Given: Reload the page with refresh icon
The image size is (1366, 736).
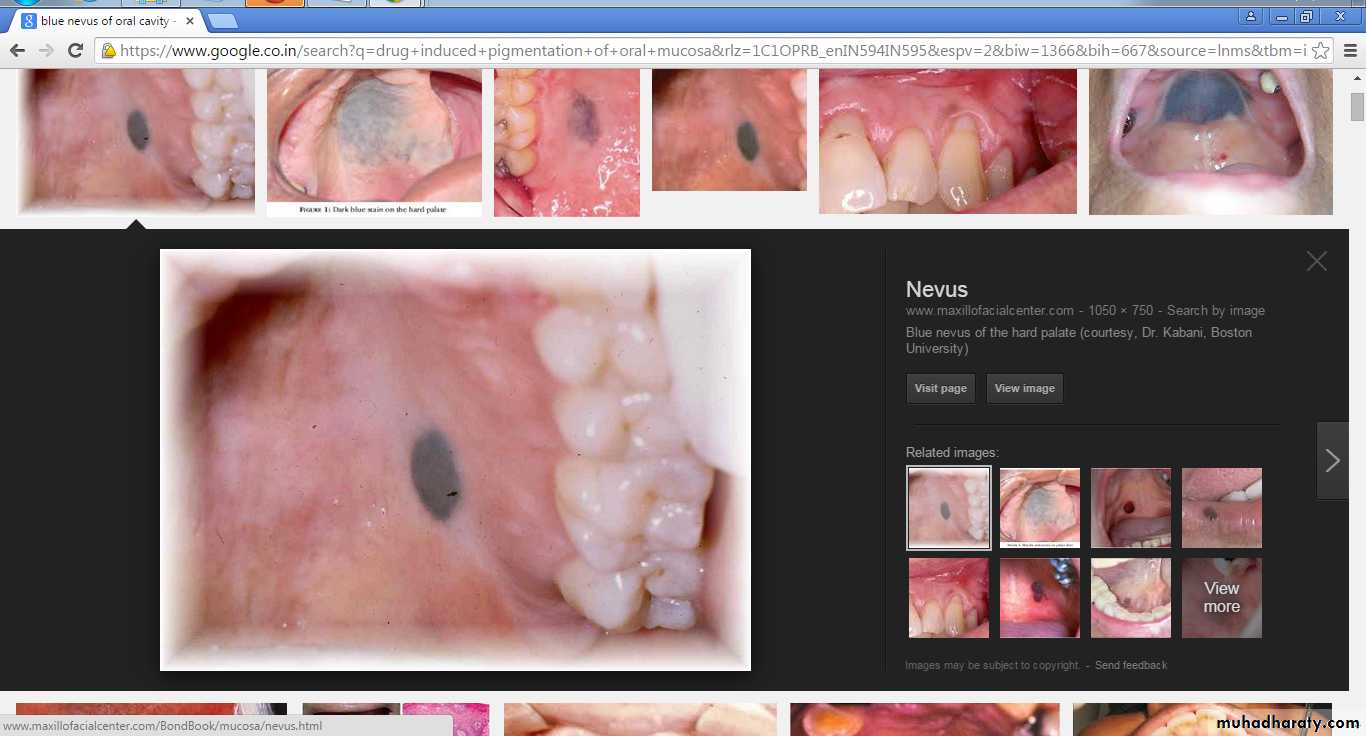Looking at the screenshot, I should coord(75,50).
